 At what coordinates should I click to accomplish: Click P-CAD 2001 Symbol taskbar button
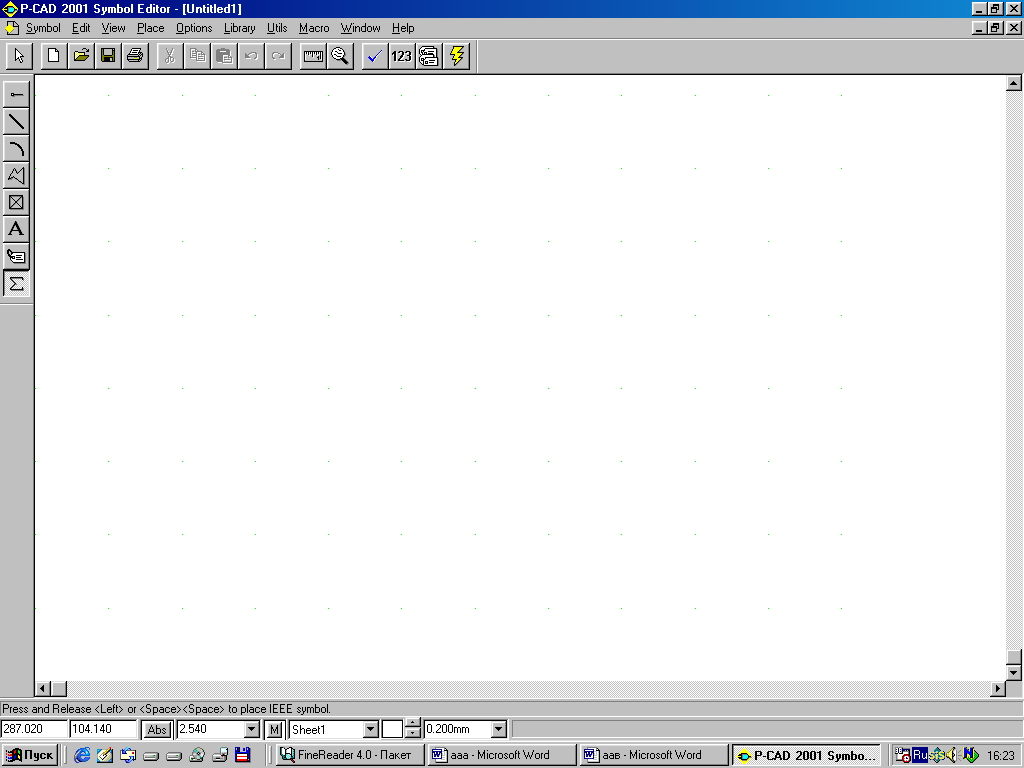pyautogui.click(x=807, y=755)
